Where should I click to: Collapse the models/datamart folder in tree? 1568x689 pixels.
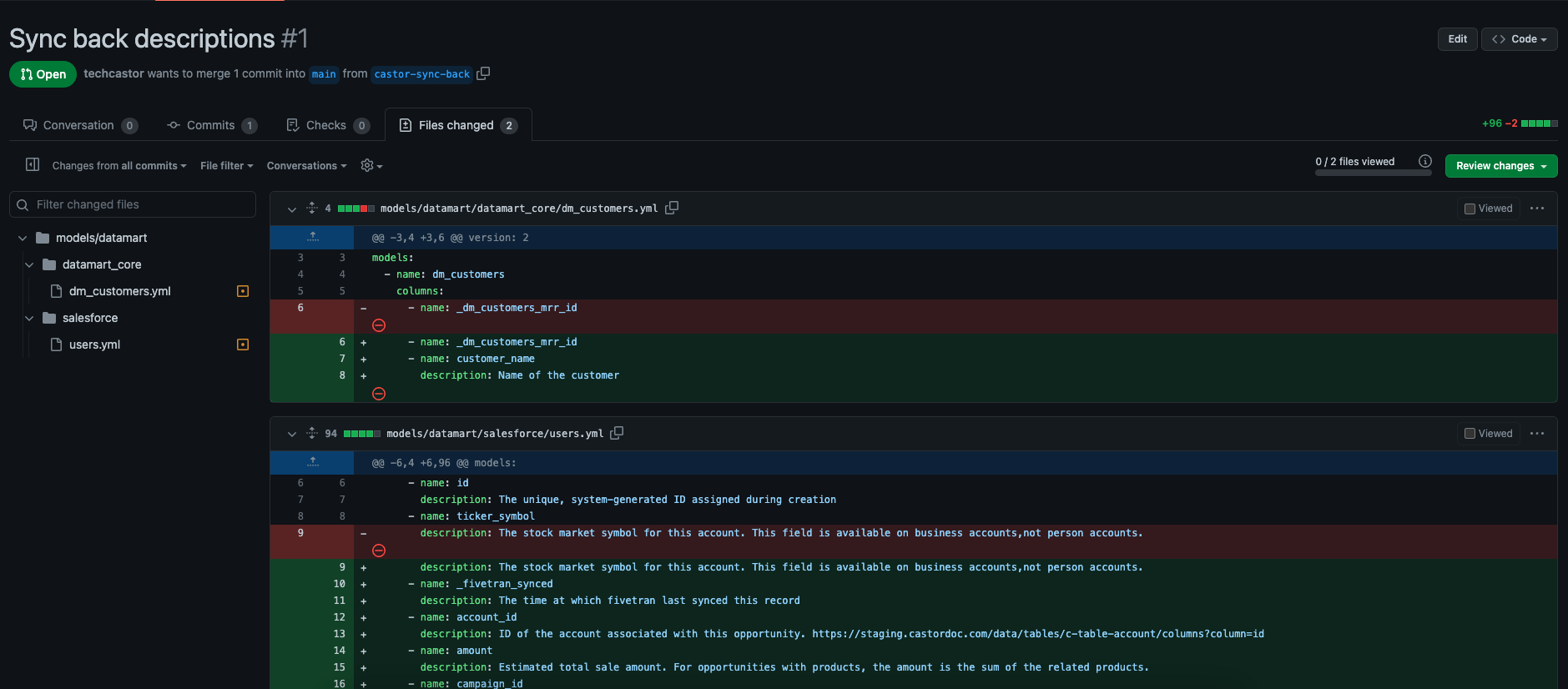pyautogui.click(x=23, y=238)
